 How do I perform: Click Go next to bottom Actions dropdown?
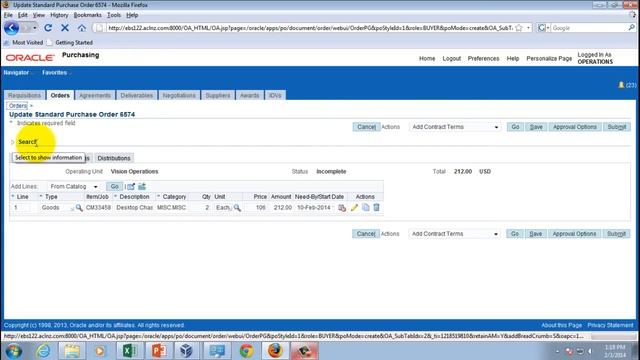tap(515, 234)
